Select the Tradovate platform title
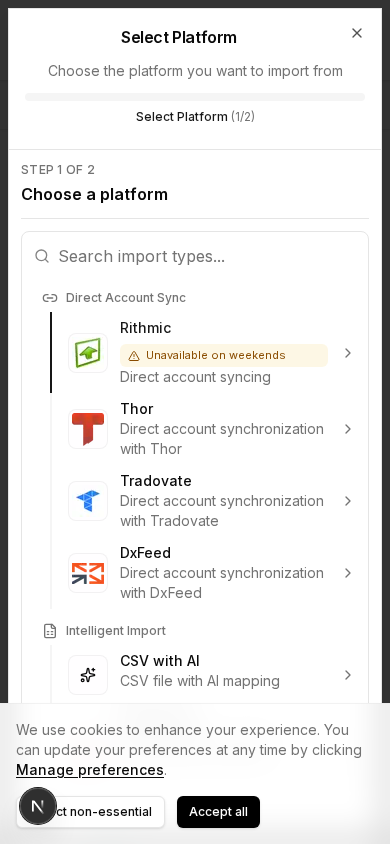This screenshot has height=844, width=390. 156,481
